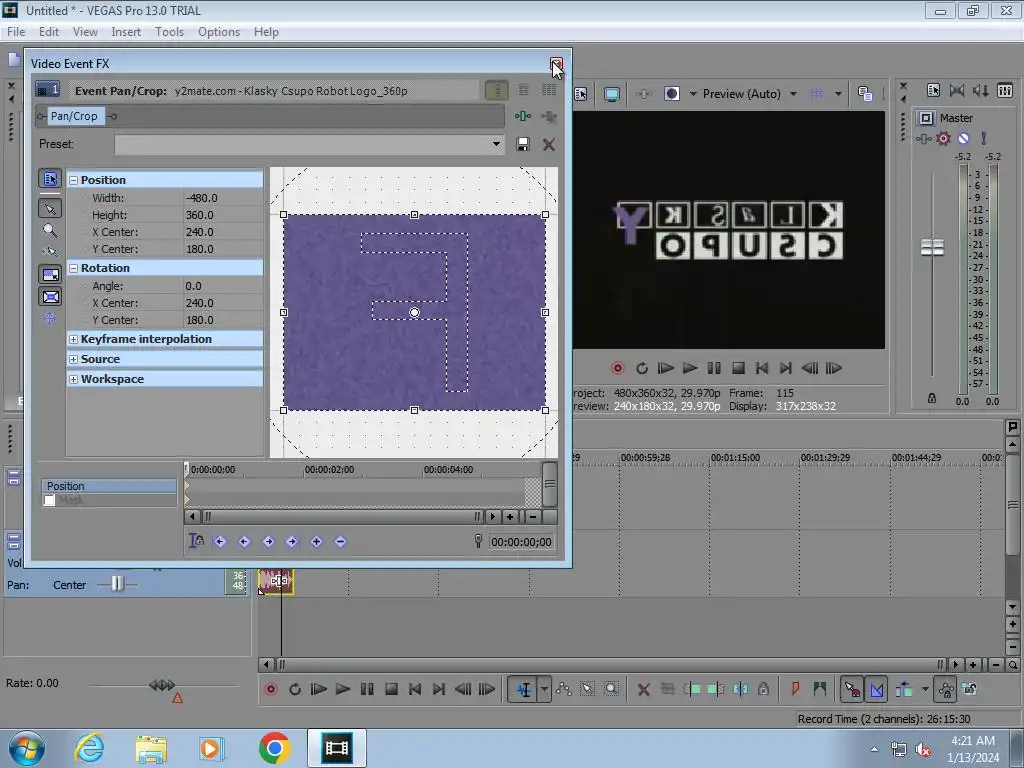Toggle Automatic Crossfades in the main toolbar
This screenshot has width=1024, height=768.
point(876,689)
